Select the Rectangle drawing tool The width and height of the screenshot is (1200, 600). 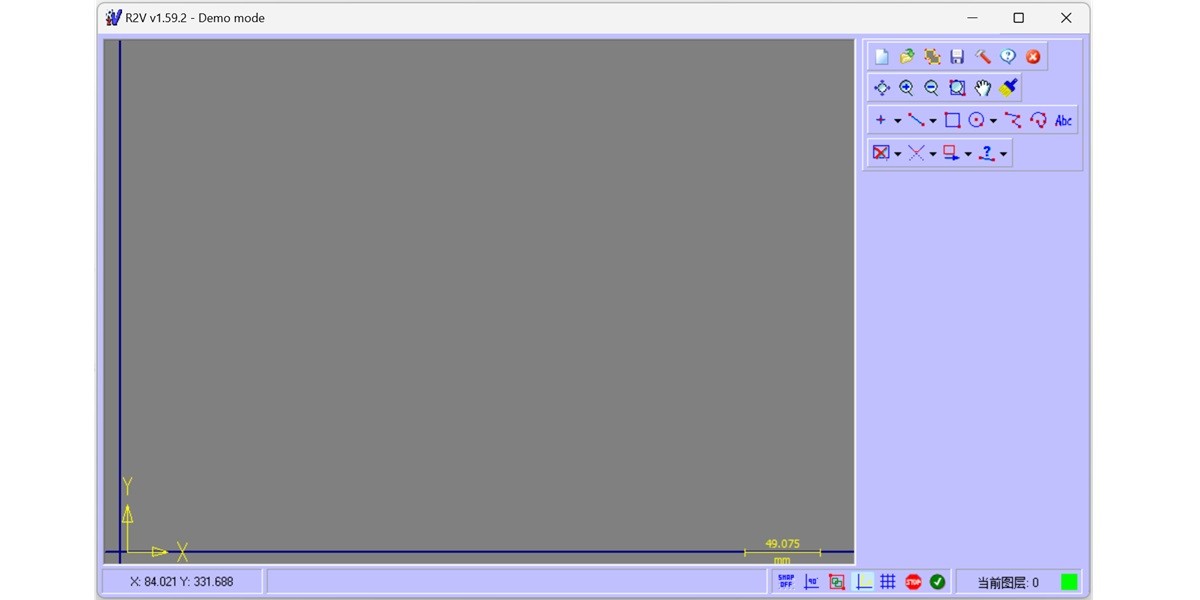click(x=951, y=119)
